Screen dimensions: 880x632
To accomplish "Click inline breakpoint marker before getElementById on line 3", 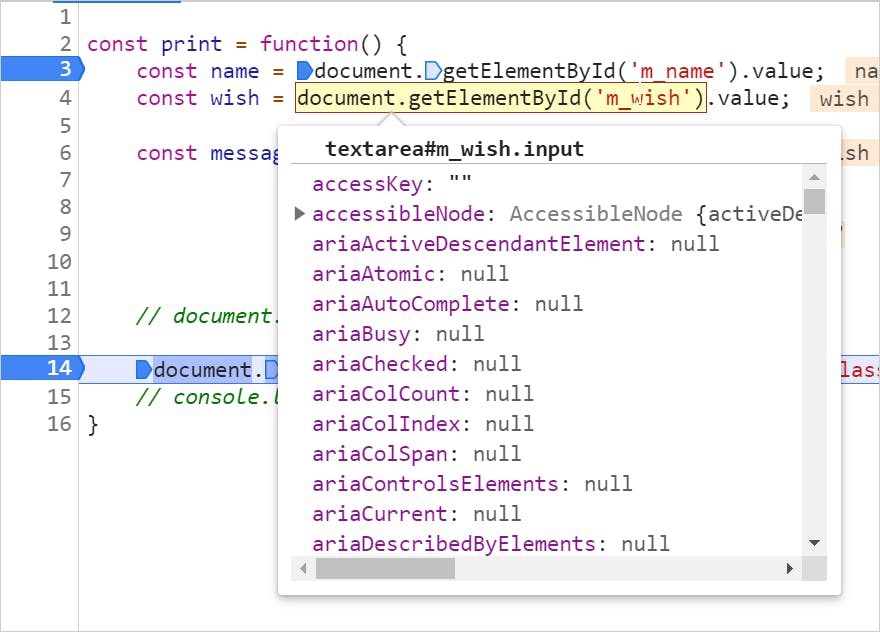I will (x=433, y=71).
